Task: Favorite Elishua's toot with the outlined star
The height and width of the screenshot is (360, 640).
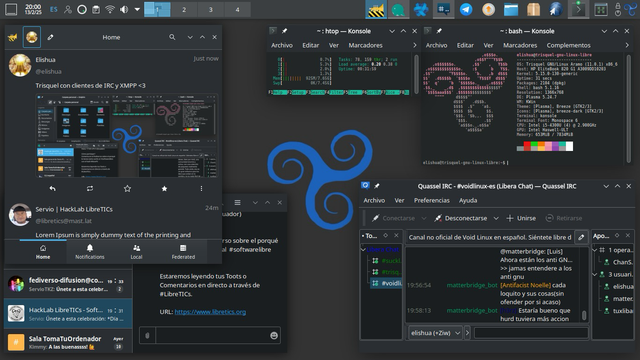Action: [x=127, y=189]
